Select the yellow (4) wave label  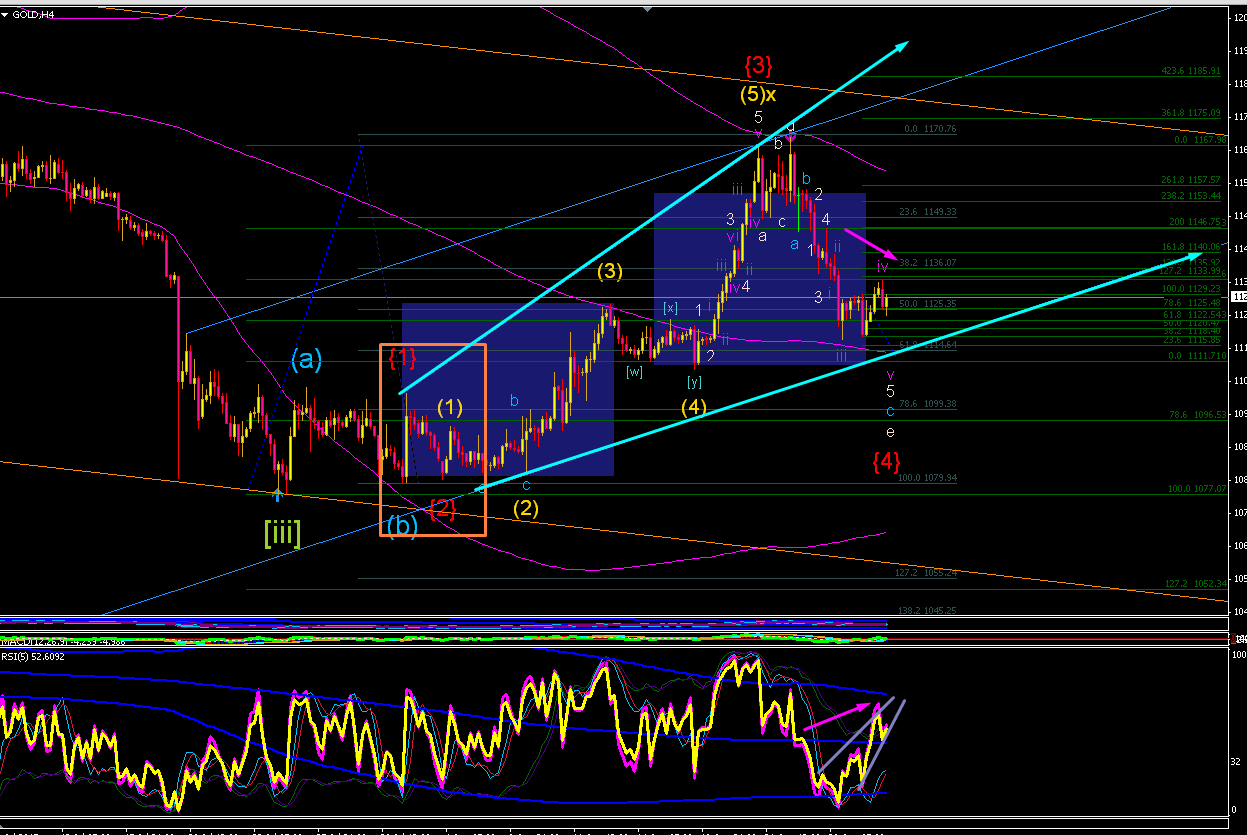pyautogui.click(x=695, y=407)
